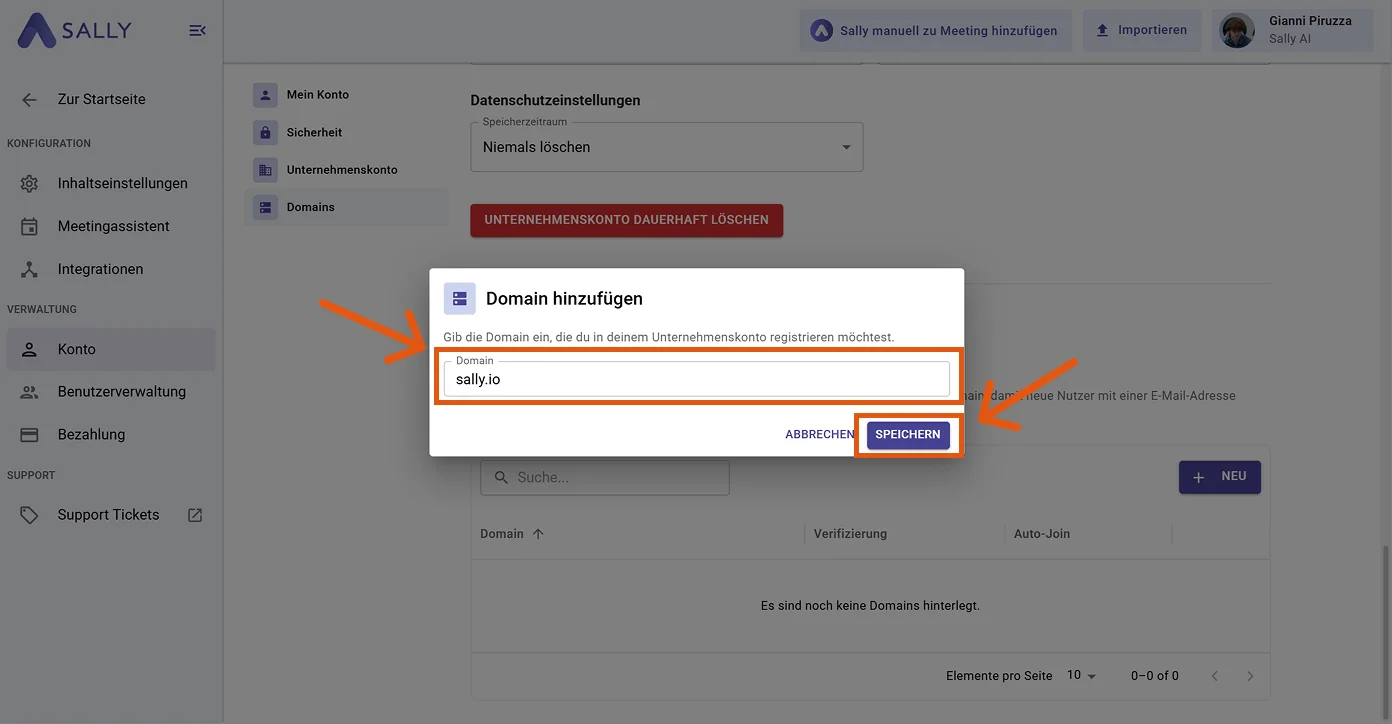Open the Speicherzeitraum Niemals löschen dropdown
The height and width of the screenshot is (724, 1392).
coord(667,147)
